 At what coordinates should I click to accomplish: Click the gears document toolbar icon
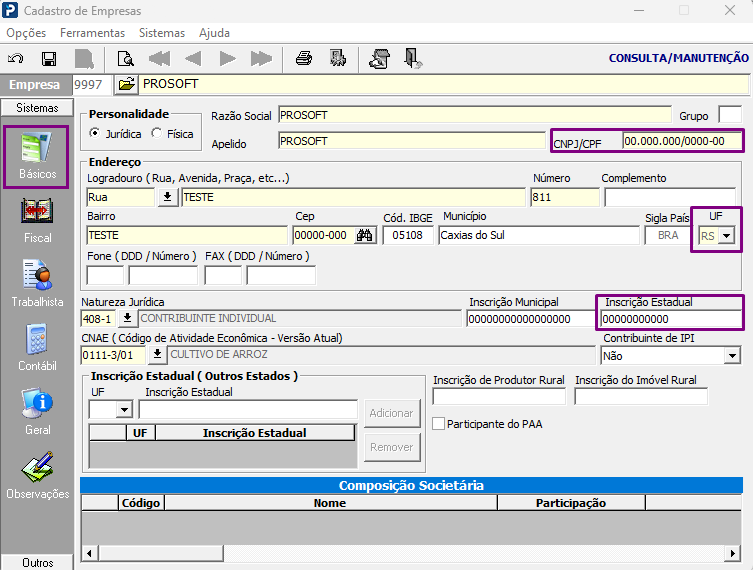point(338,59)
